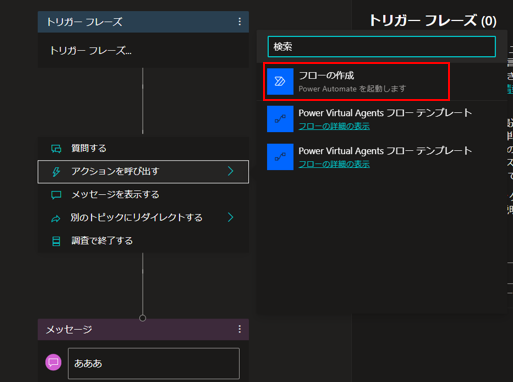Click the survey icon for 調査で終了する
513x382 pixels.
(56, 241)
